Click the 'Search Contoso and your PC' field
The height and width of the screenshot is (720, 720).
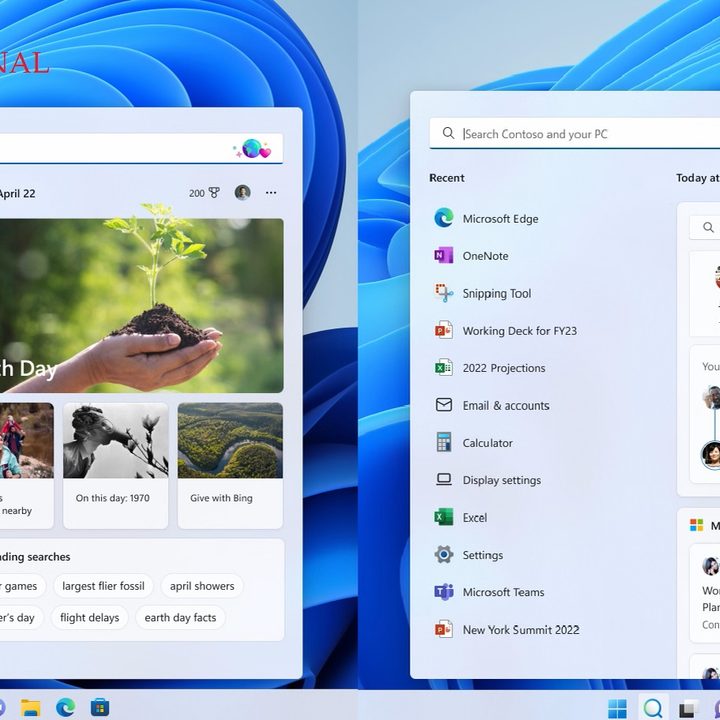tap(574, 133)
